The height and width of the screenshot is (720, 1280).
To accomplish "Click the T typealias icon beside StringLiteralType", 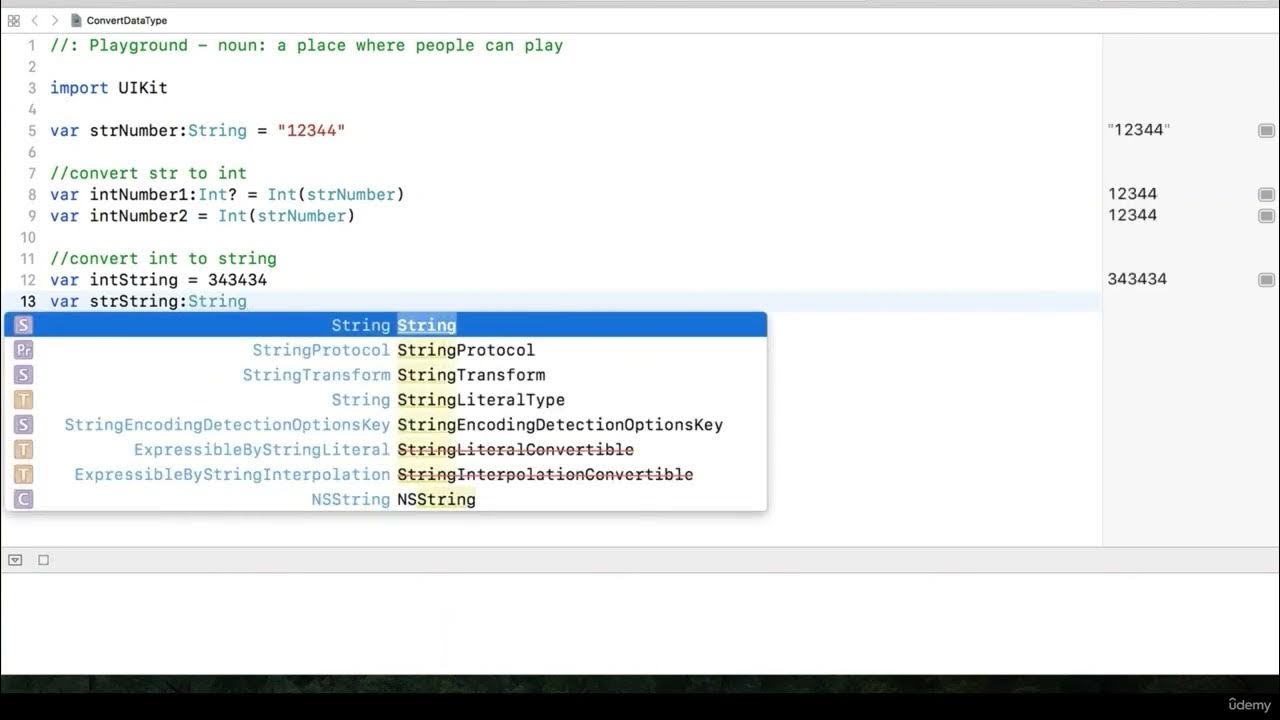I will [x=24, y=400].
